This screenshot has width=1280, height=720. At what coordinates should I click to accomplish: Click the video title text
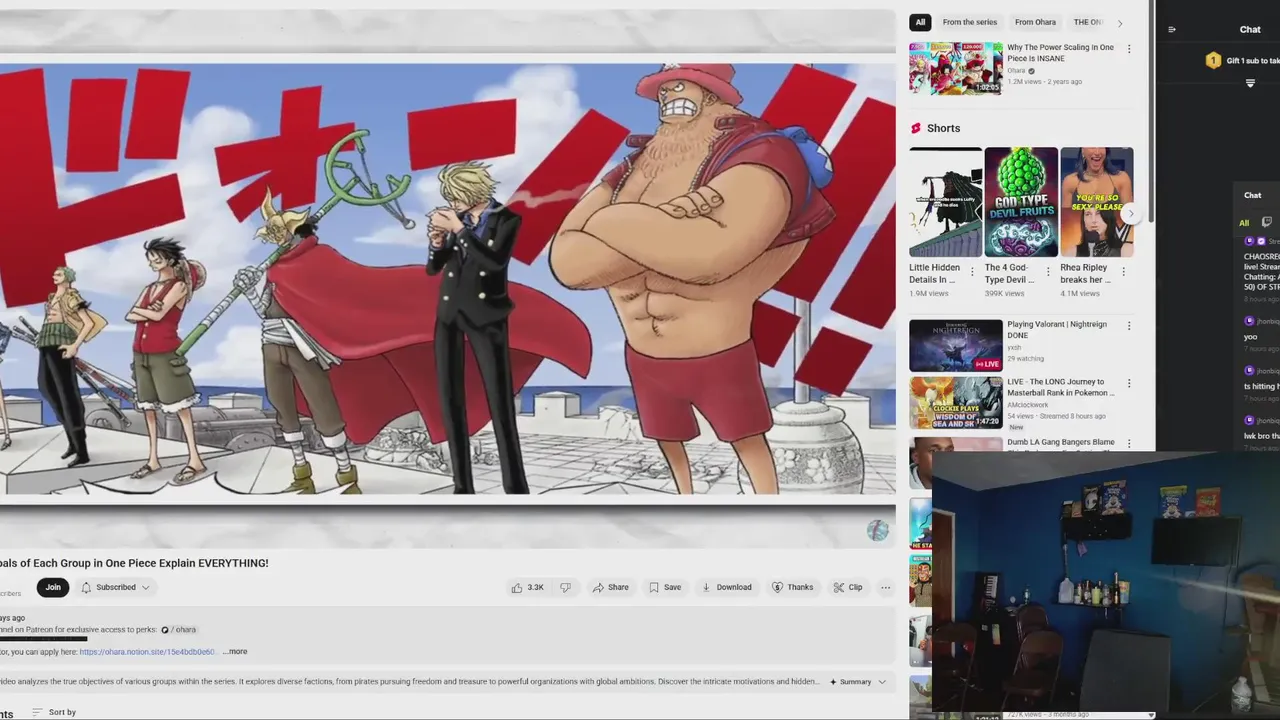coord(134,563)
